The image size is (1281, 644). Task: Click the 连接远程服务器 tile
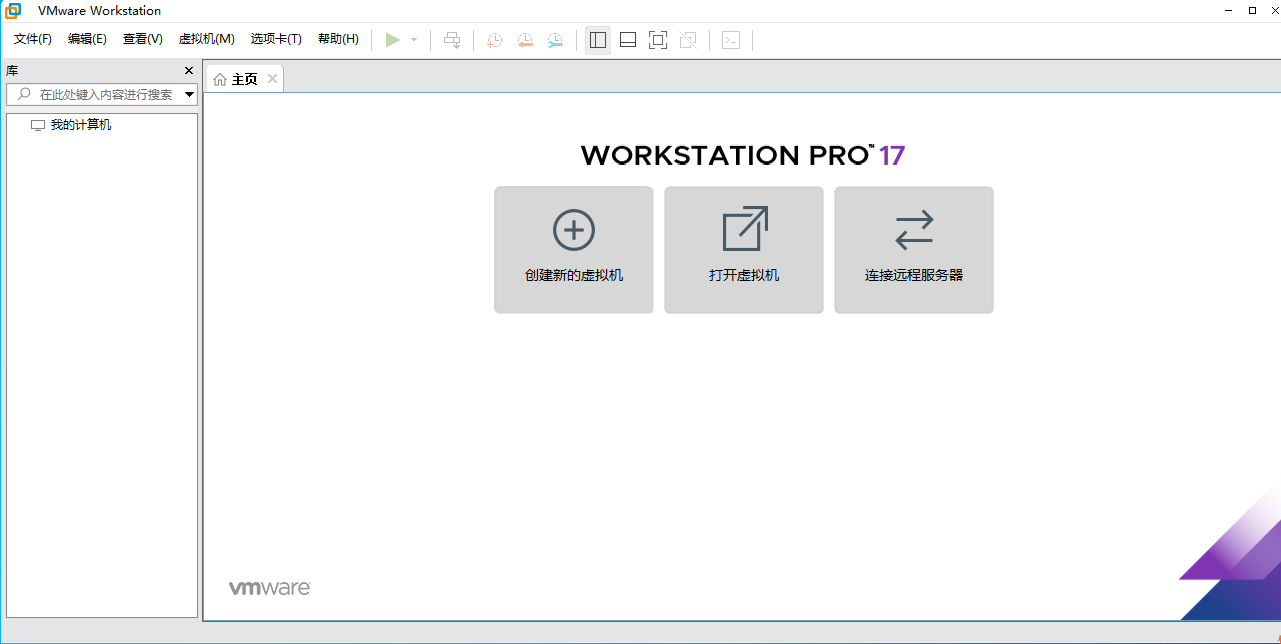914,250
